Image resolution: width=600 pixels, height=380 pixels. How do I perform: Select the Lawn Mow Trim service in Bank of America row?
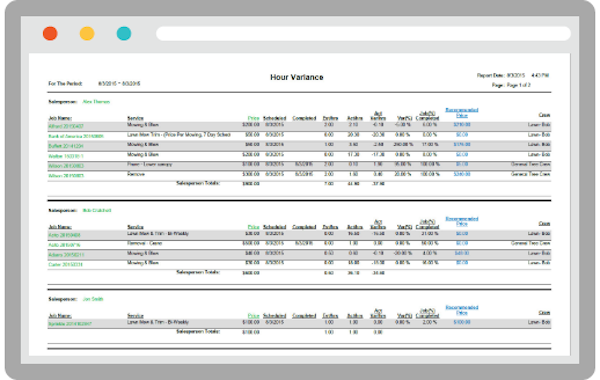[x=179, y=135]
